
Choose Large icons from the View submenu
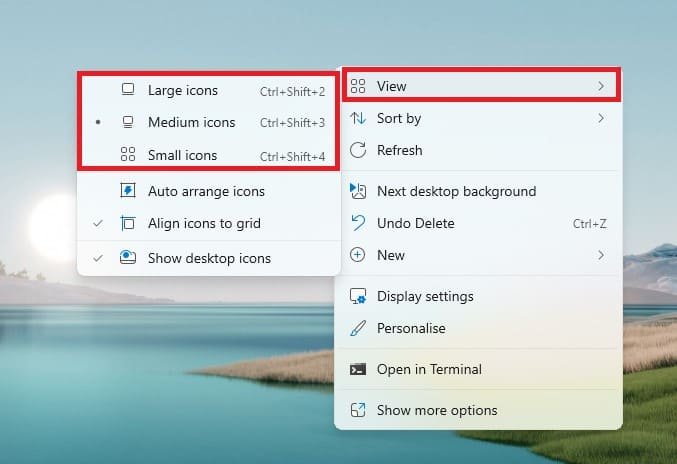(x=182, y=91)
